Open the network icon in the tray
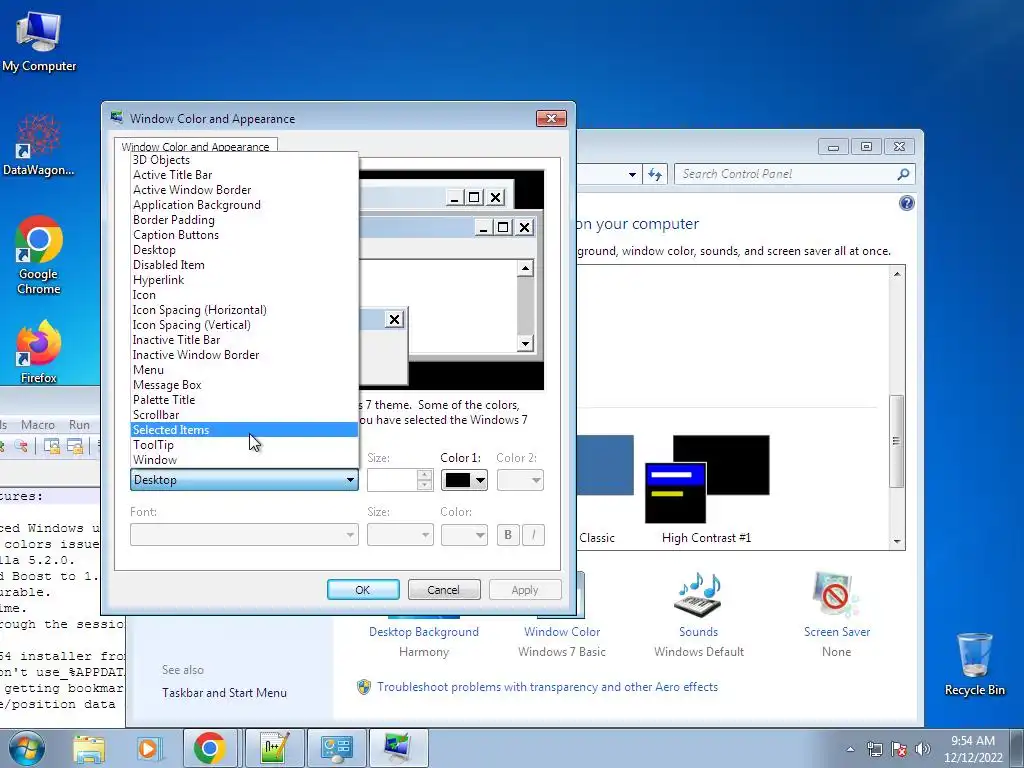The height and width of the screenshot is (768, 1024). point(874,749)
